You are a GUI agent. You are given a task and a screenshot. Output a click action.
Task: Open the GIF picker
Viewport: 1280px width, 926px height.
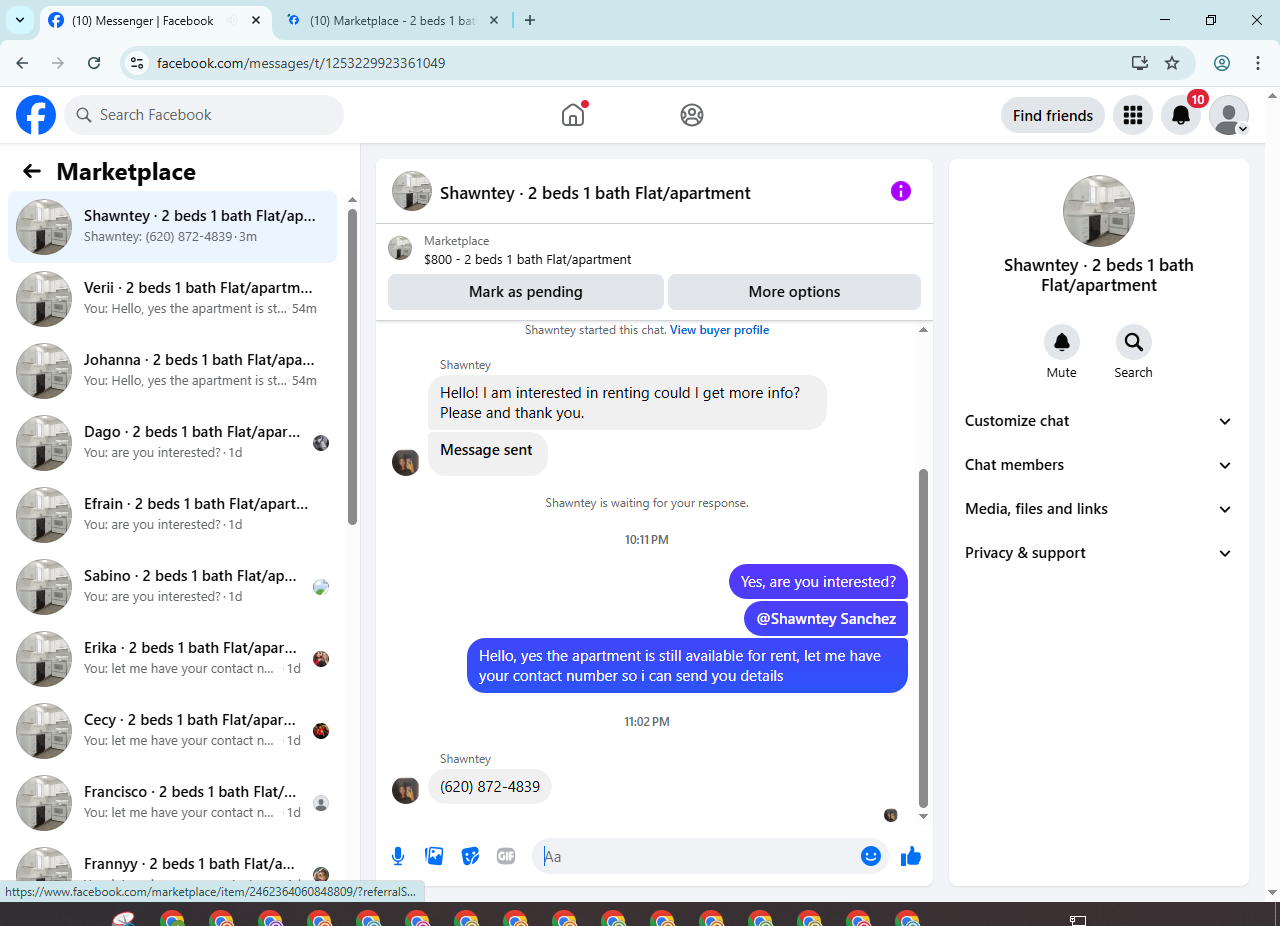tap(506, 856)
